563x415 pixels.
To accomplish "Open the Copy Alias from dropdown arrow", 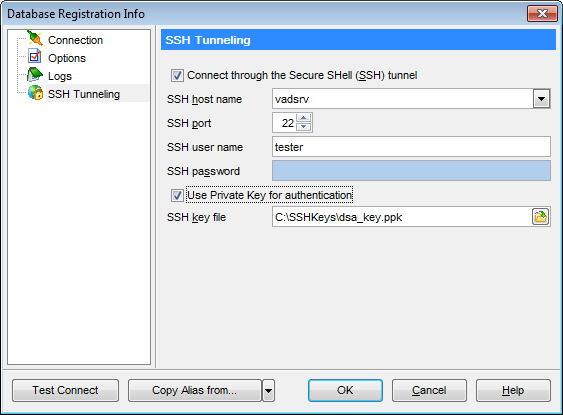I will pos(269,391).
